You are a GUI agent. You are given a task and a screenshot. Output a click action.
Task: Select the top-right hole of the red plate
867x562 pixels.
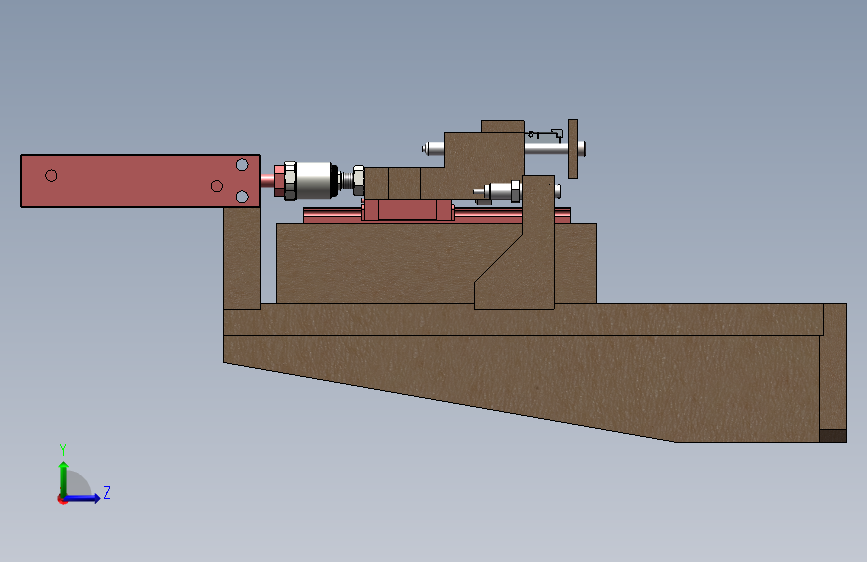pyautogui.click(x=242, y=165)
